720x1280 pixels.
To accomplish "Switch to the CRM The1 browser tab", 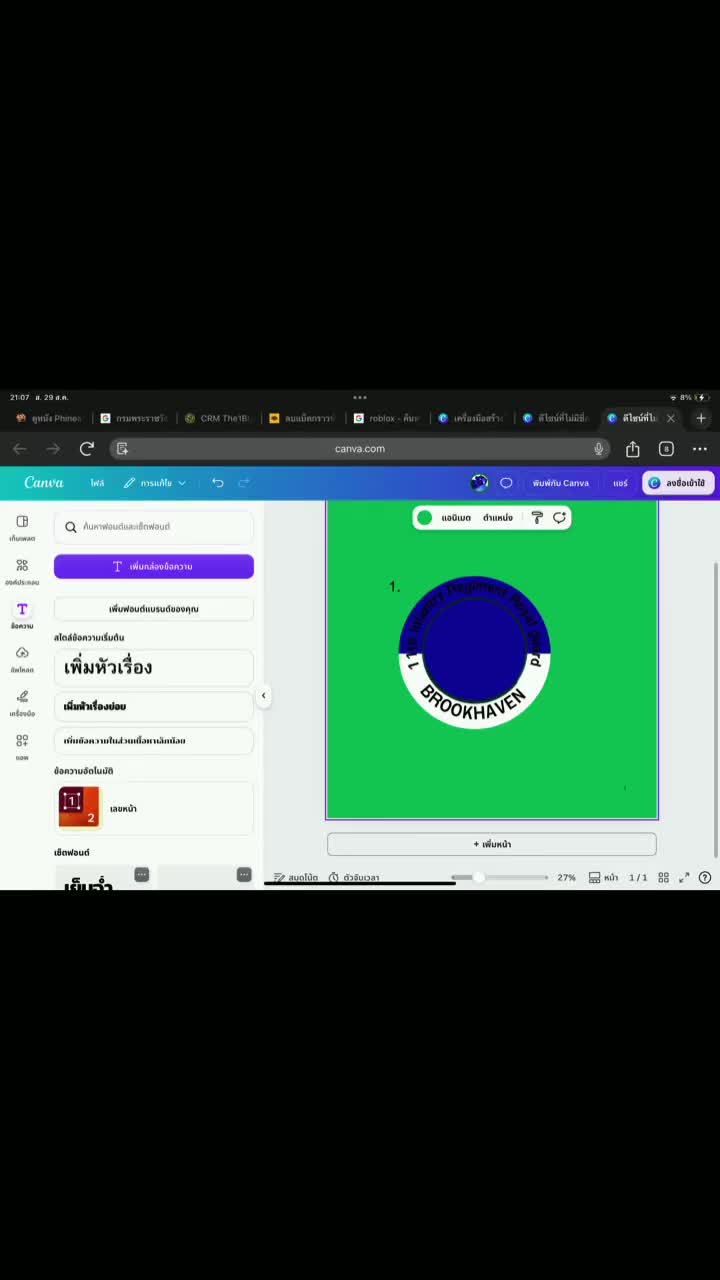I will point(220,418).
